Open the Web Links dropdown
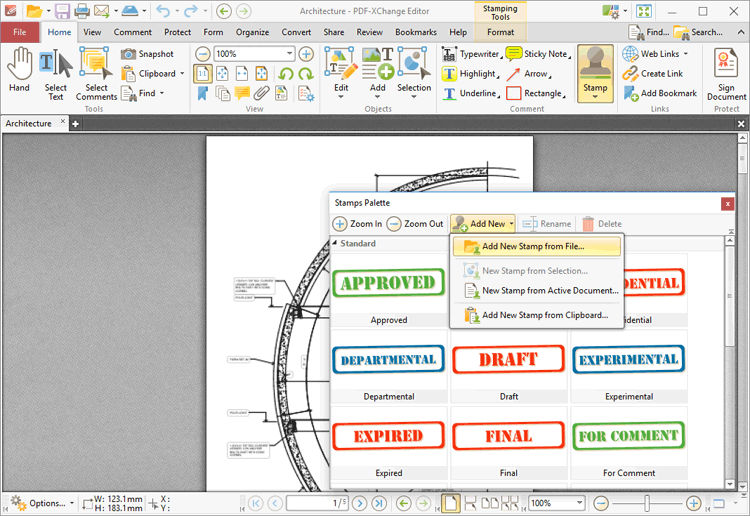This screenshot has height=516, width=750. [x=685, y=54]
